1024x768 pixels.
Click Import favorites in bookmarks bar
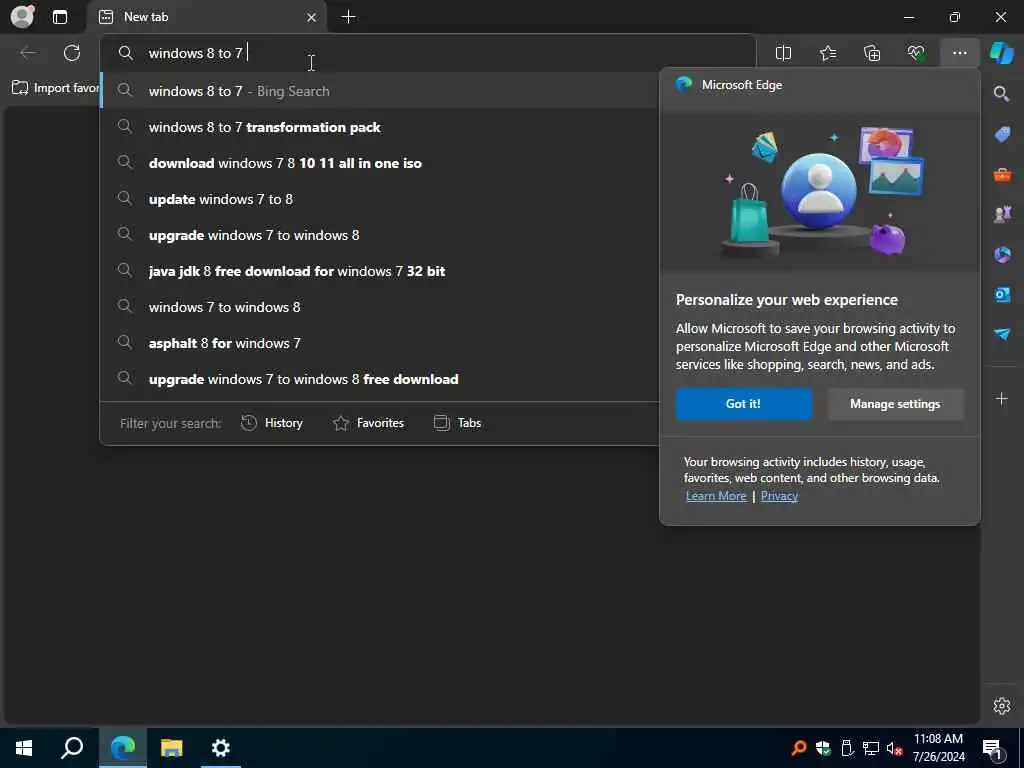point(56,88)
